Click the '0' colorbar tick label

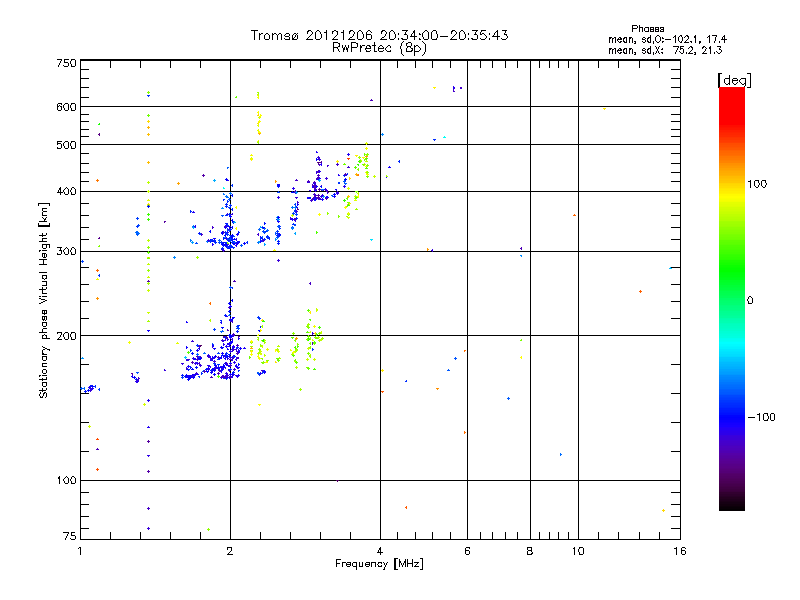point(749,301)
